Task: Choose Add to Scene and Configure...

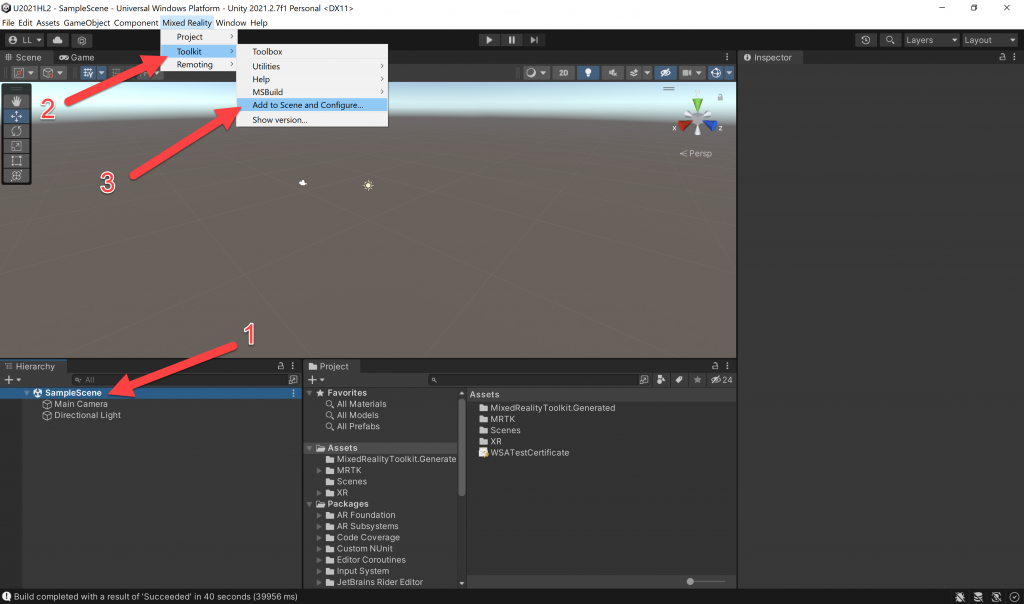Action: pos(312,105)
